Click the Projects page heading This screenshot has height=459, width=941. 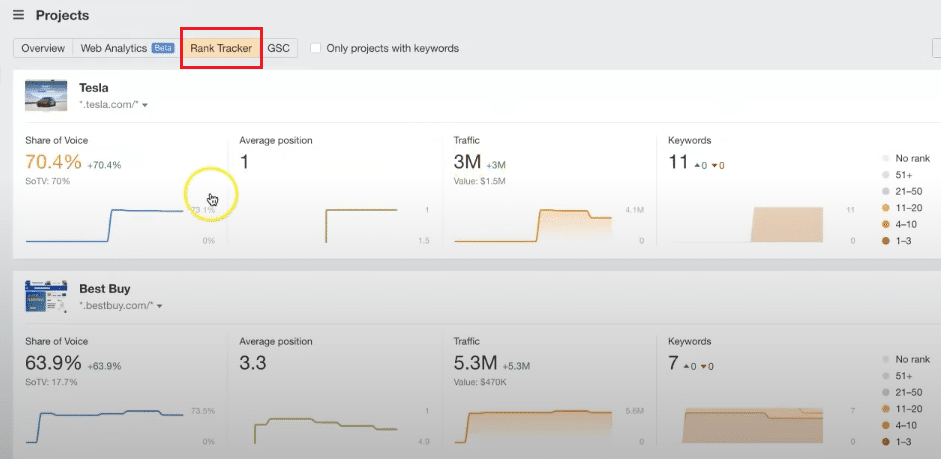tap(62, 15)
